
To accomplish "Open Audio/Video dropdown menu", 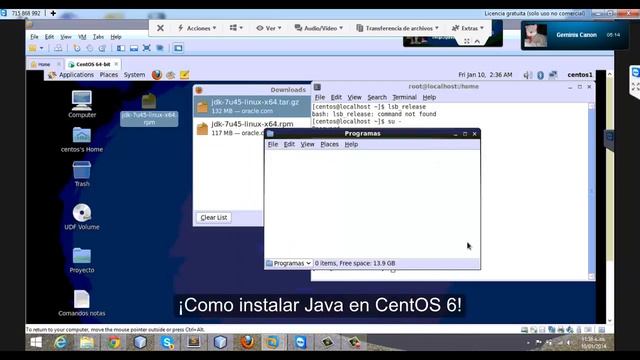I will coord(319,28).
